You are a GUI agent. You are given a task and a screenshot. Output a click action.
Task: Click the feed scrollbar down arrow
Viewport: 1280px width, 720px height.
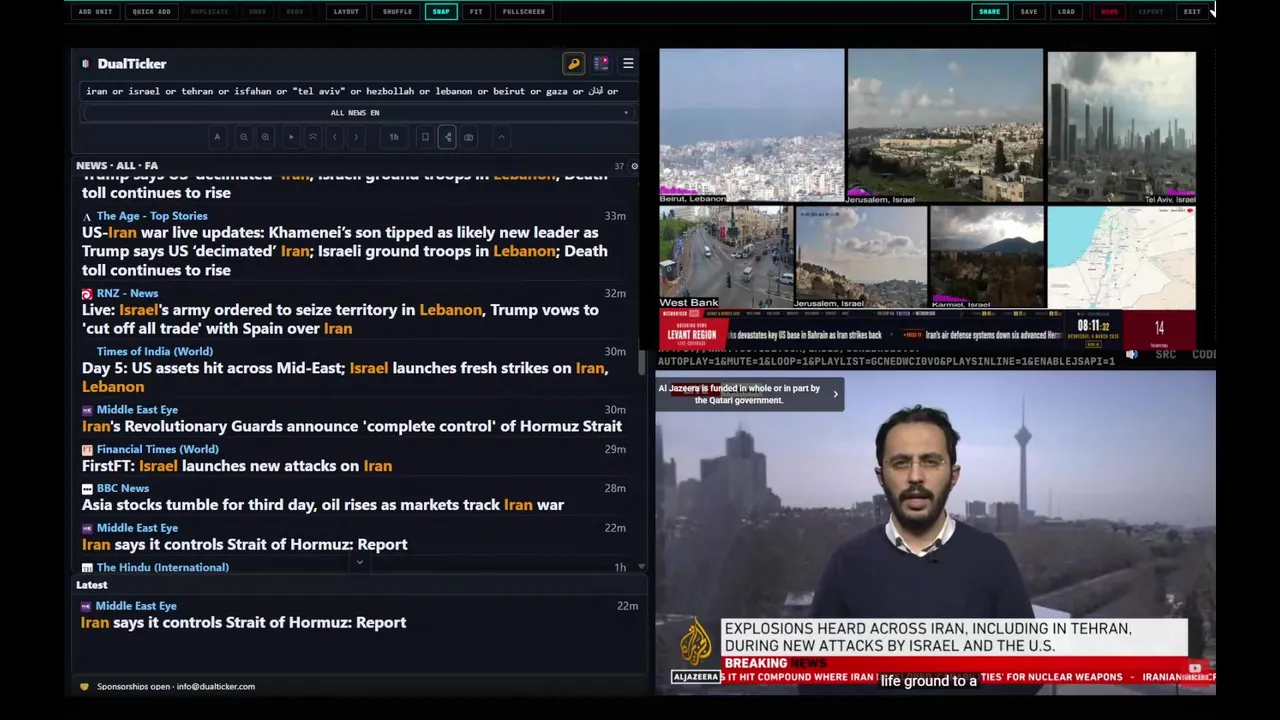coord(641,567)
